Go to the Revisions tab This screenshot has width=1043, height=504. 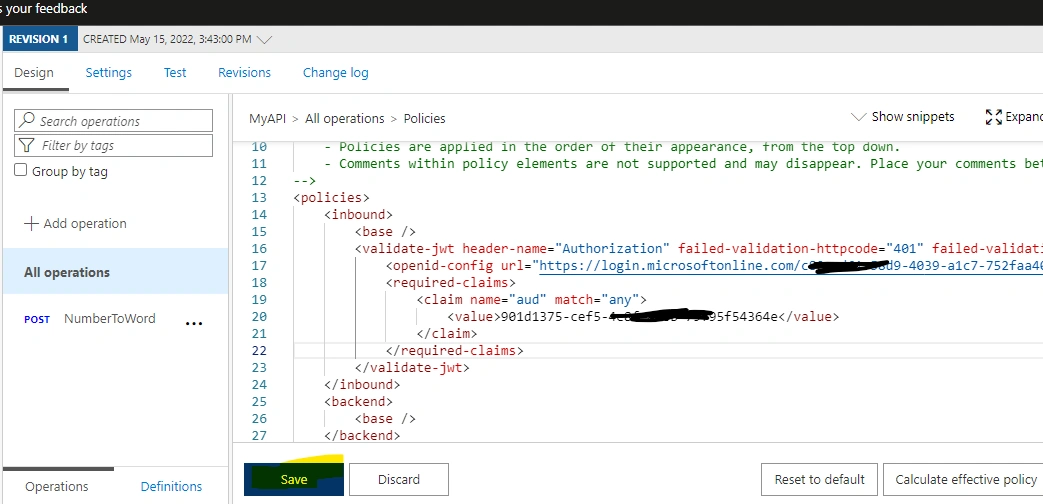(x=244, y=72)
